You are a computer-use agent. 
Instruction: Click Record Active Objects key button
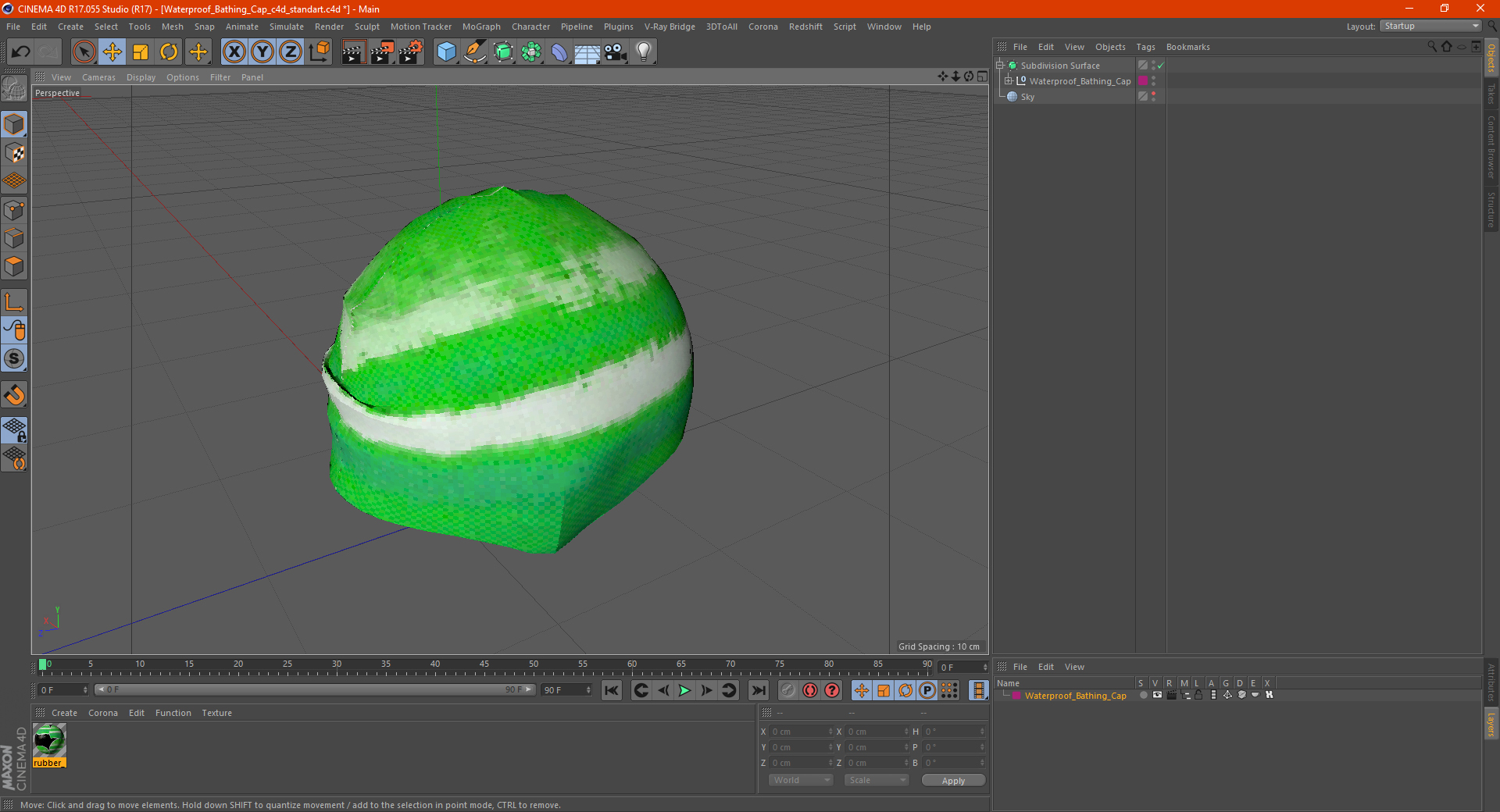click(787, 690)
